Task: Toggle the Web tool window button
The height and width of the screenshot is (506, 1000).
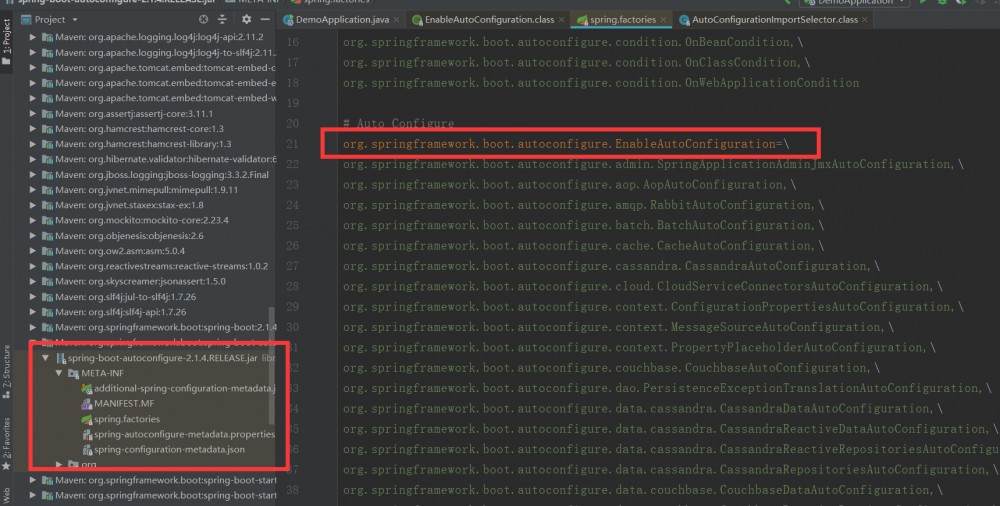Action: click(x=6, y=496)
